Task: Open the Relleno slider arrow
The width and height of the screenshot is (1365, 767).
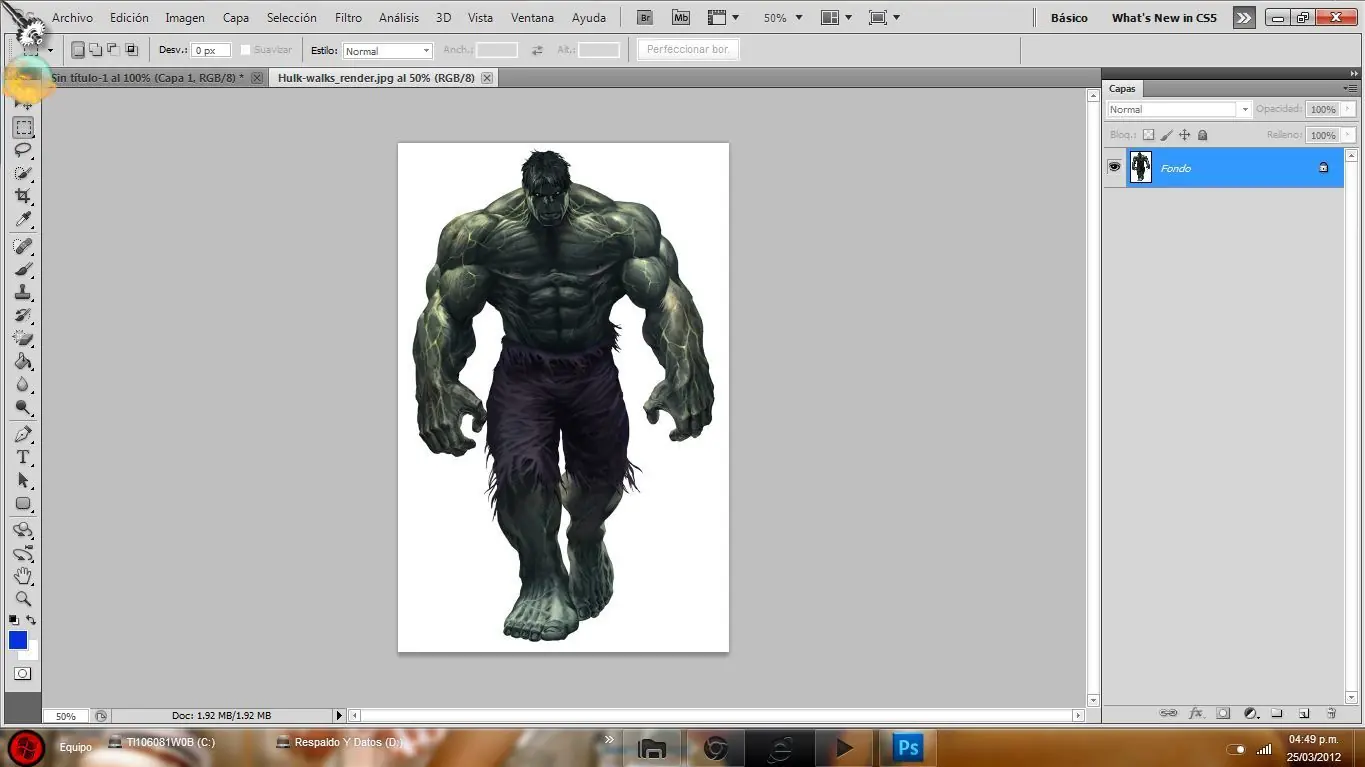Action: (1349, 135)
